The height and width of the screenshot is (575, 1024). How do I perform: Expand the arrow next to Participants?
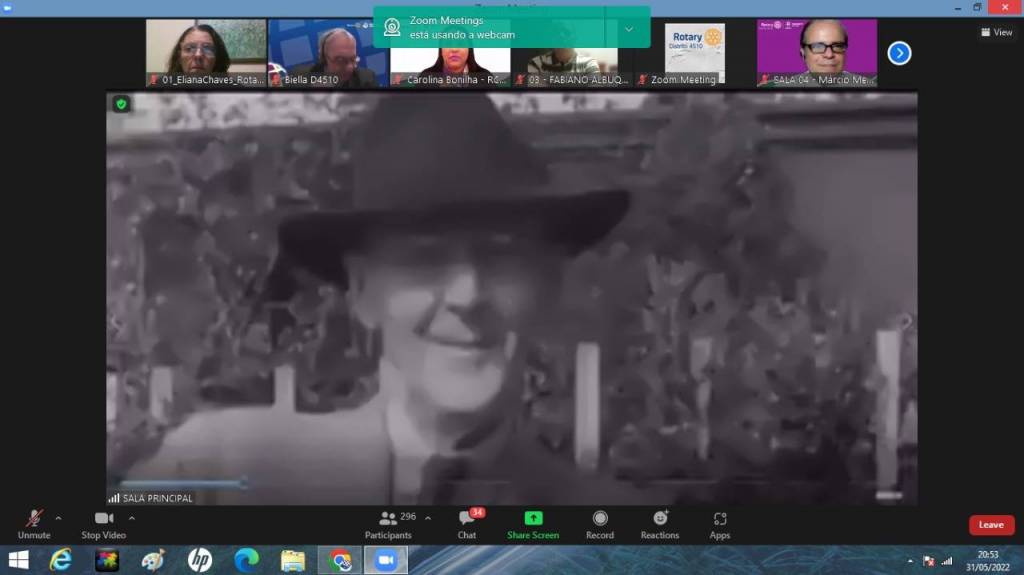428,518
